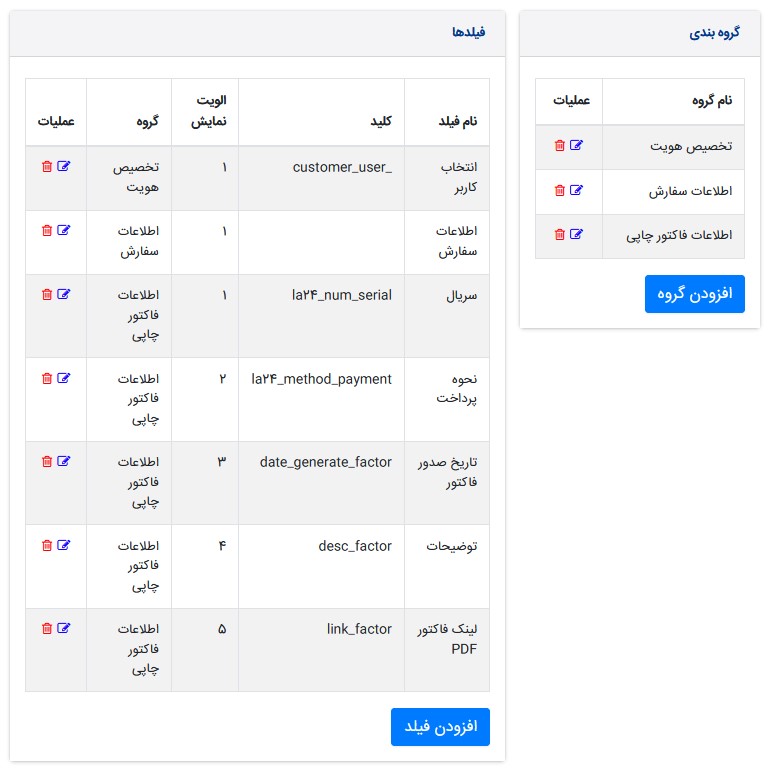This screenshot has height=779, width=769.
Task: Delete the اطلاعات فاکتور چاپی group
Action: click(559, 235)
